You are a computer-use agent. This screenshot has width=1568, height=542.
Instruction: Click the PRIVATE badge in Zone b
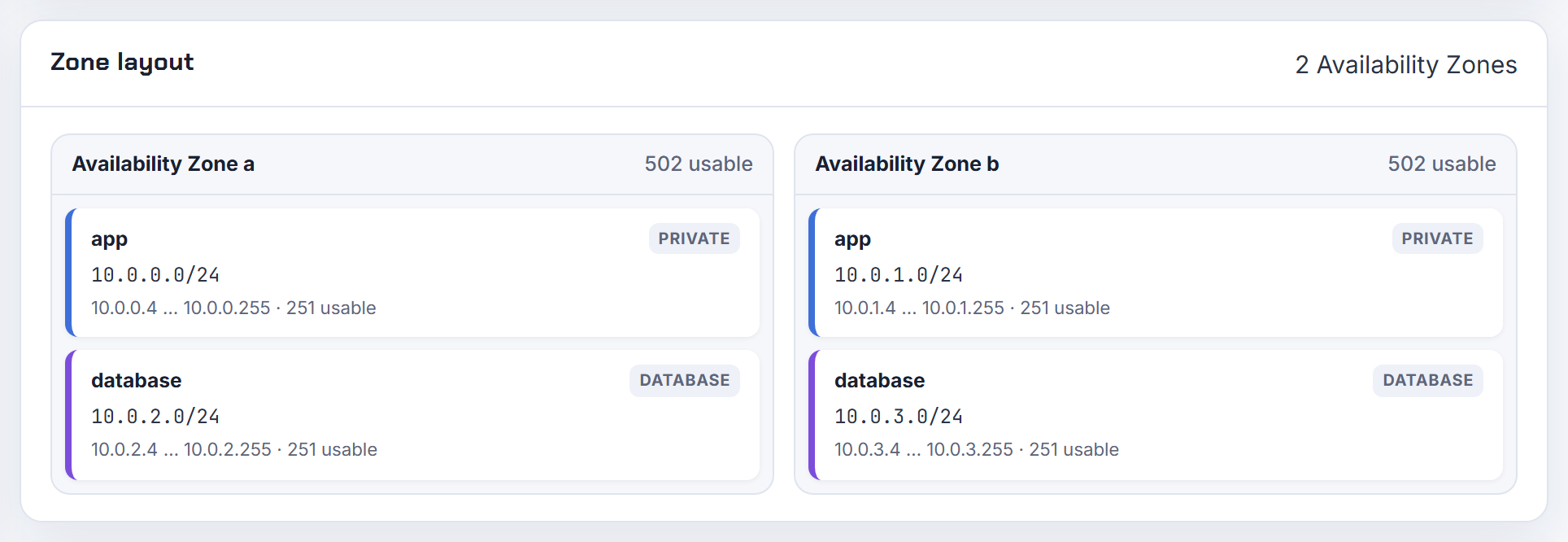[x=1437, y=238]
